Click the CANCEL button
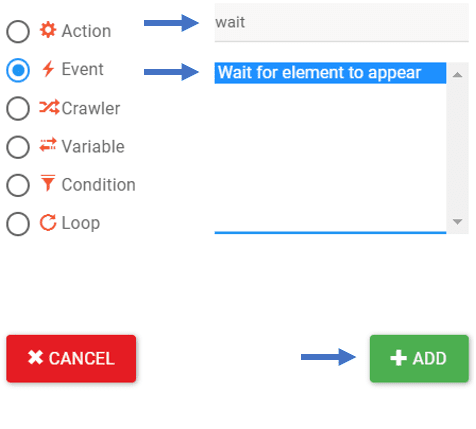 [x=71, y=359]
